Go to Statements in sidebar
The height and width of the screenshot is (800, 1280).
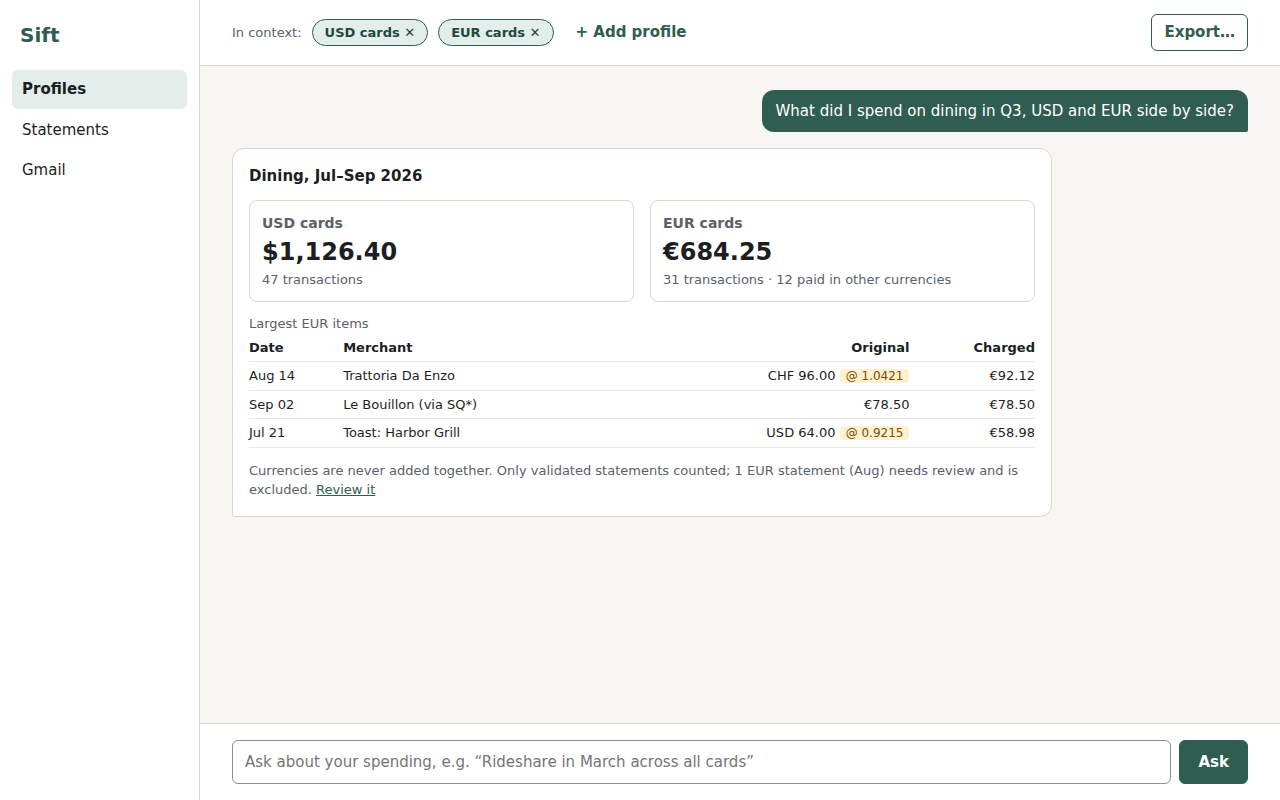[x=99, y=130]
